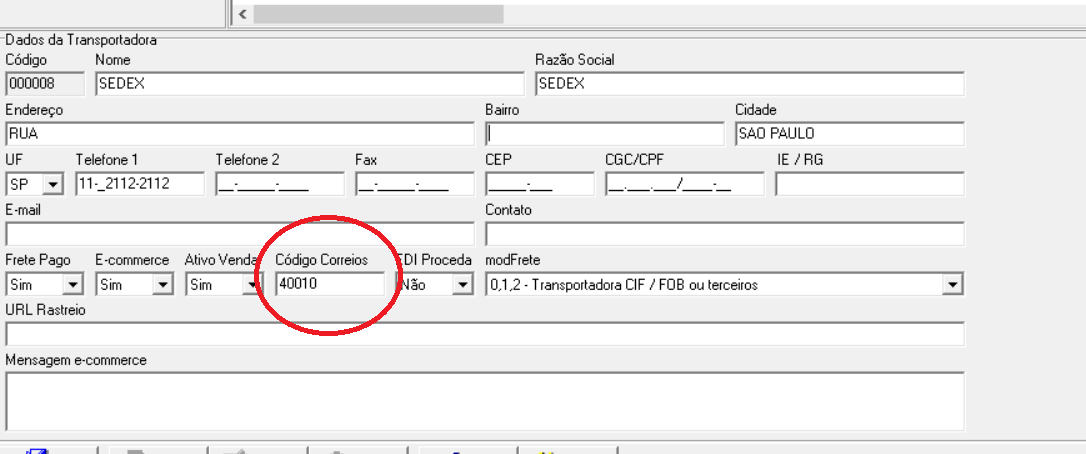Image resolution: width=1086 pixels, height=454 pixels.
Task: Click the CGC/CPF masked field
Action: pyautogui.click(x=685, y=185)
